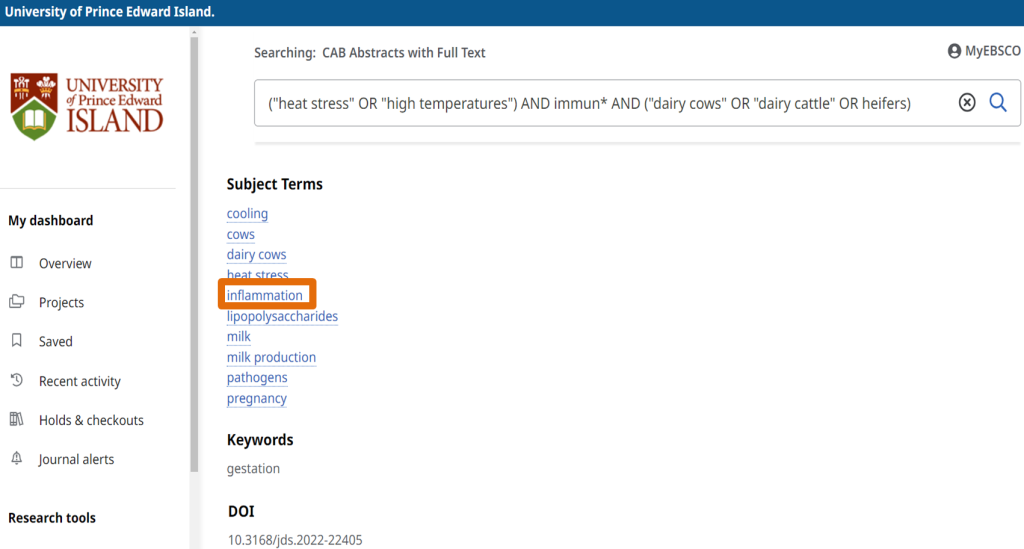This screenshot has width=1024, height=549.
Task: Click the Overview dashboard icon
Action: coord(17,263)
